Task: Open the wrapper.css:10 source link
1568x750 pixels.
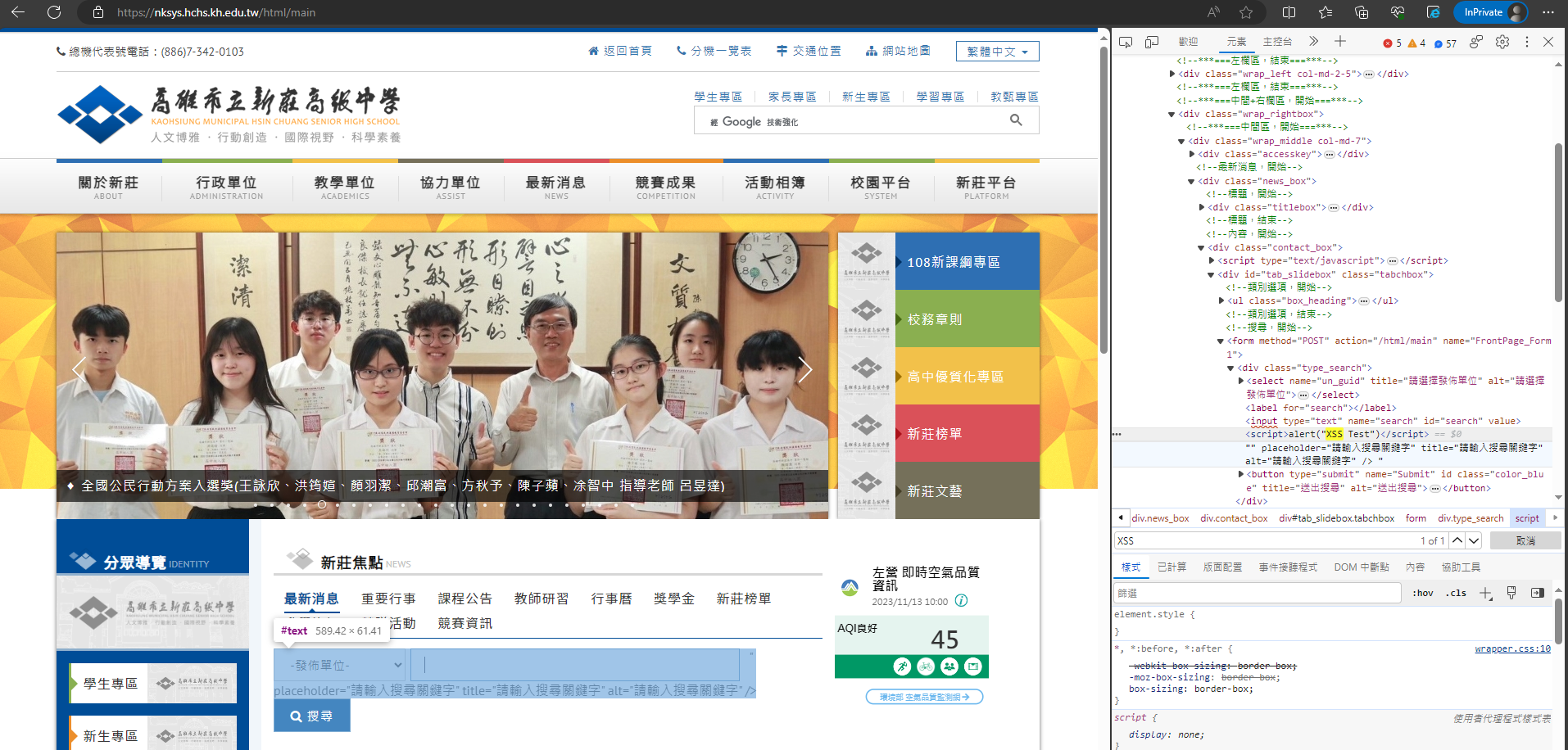Action: pos(1512,649)
